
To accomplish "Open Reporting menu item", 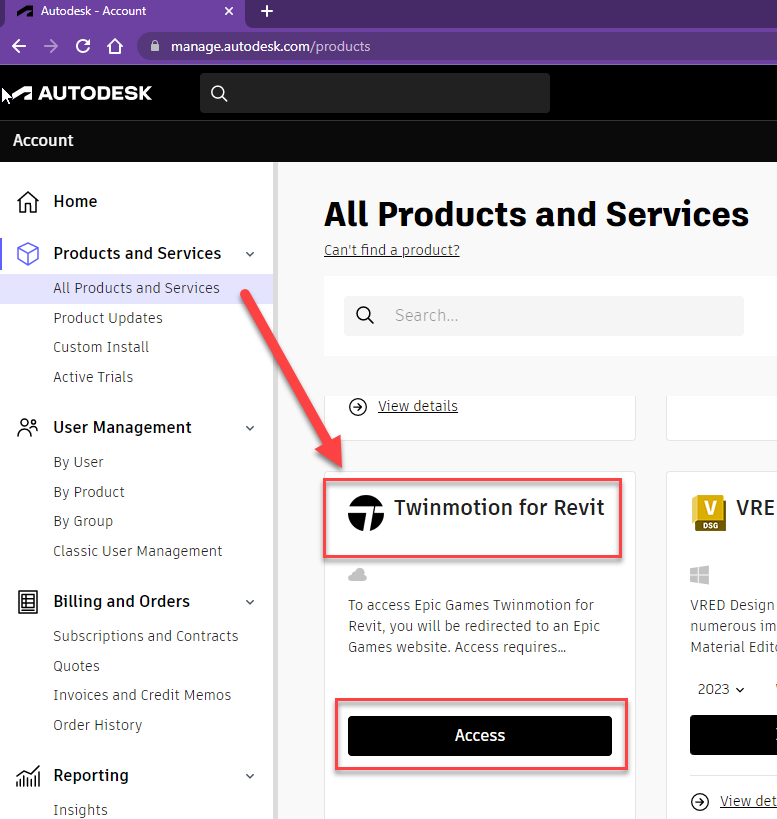I will pyautogui.click(x=91, y=776).
